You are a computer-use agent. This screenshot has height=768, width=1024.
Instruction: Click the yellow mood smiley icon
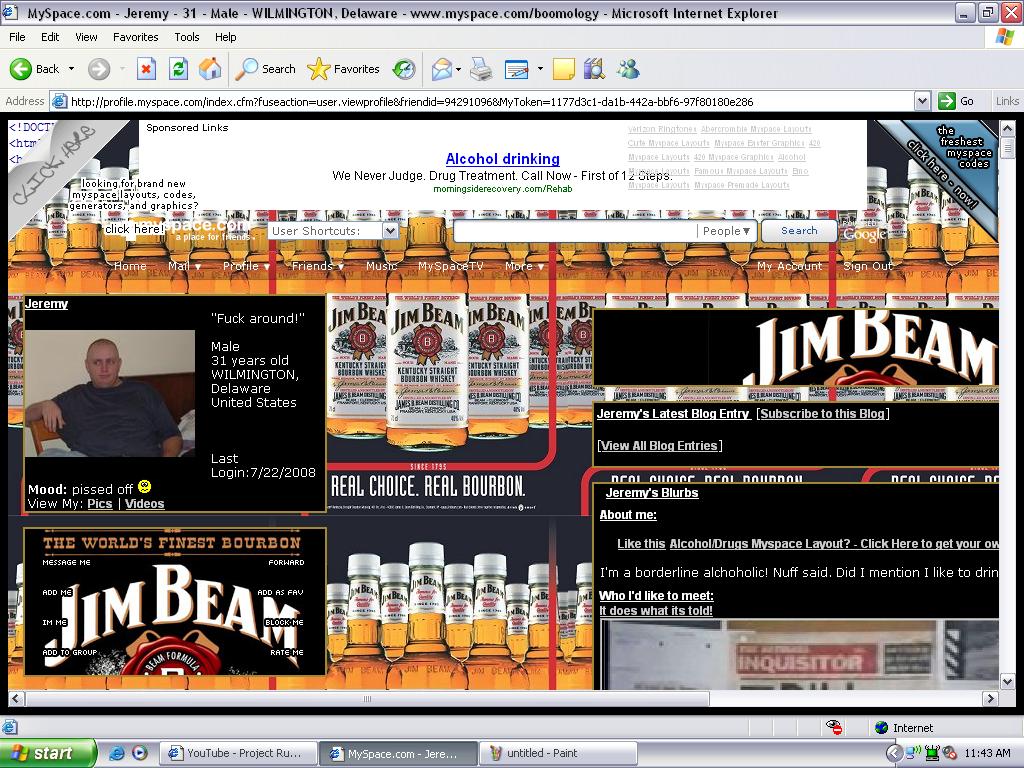click(x=145, y=487)
